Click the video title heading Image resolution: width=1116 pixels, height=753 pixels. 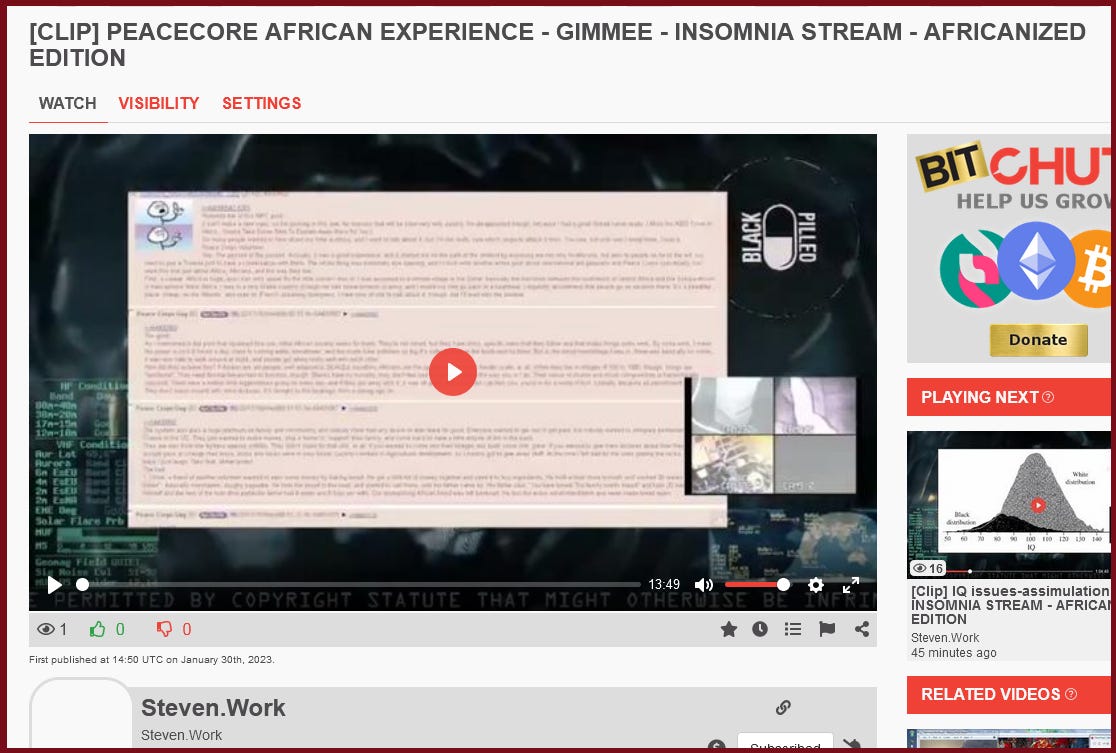click(557, 45)
